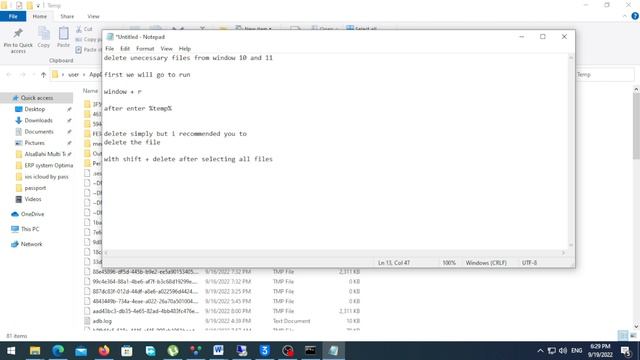Open Notepad Format menu

pos(145,49)
